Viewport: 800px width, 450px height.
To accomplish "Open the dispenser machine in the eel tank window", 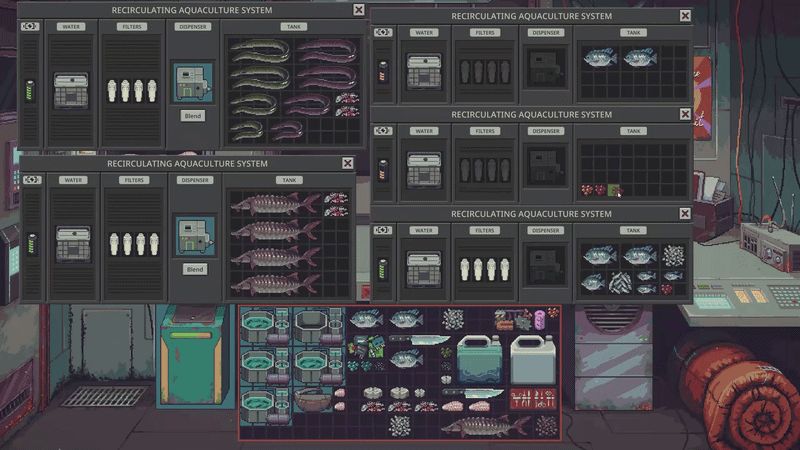I will (x=193, y=84).
